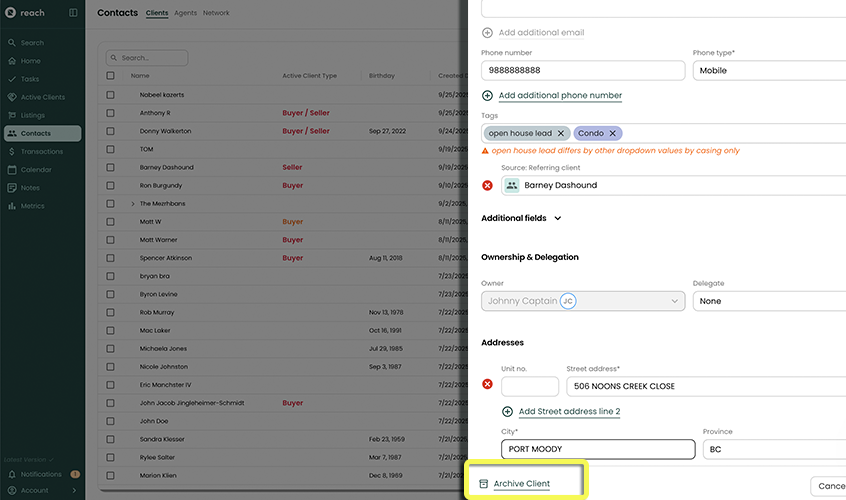Image resolution: width=846 pixels, height=500 pixels.
Task: Delete the Barney Dashound referring source
Action: click(488, 185)
